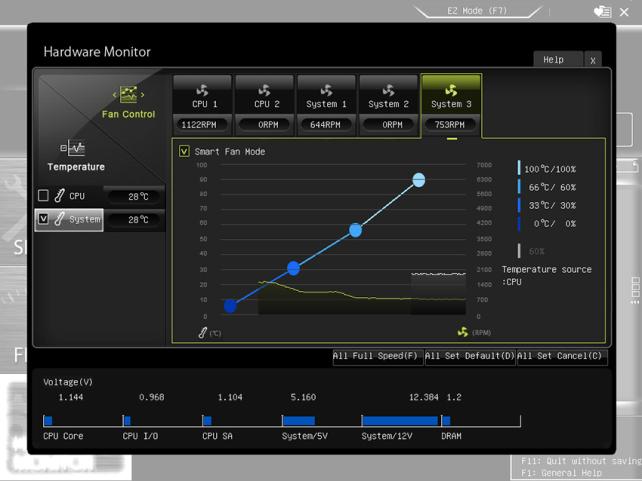Select the top fan curve point near 90%
Image resolution: width=642 pixels, height=481 pixels.
point(418,180)
